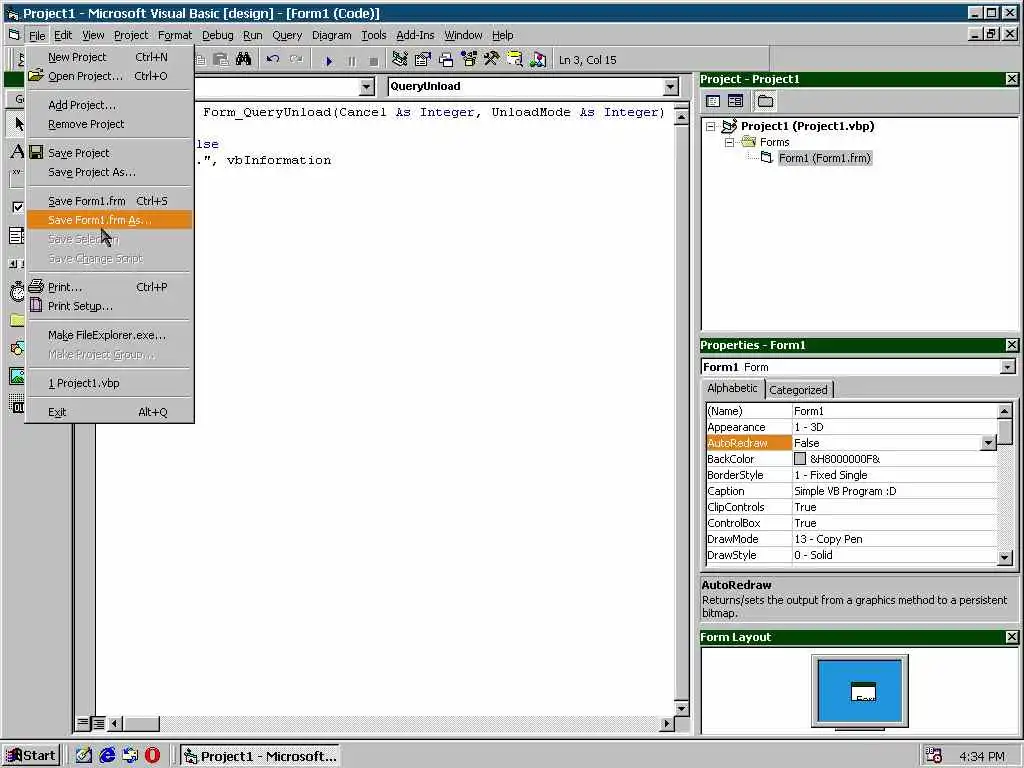Click the form thumbnail in Form Layout
1024x768 pixels.
(x=864, y=691)
